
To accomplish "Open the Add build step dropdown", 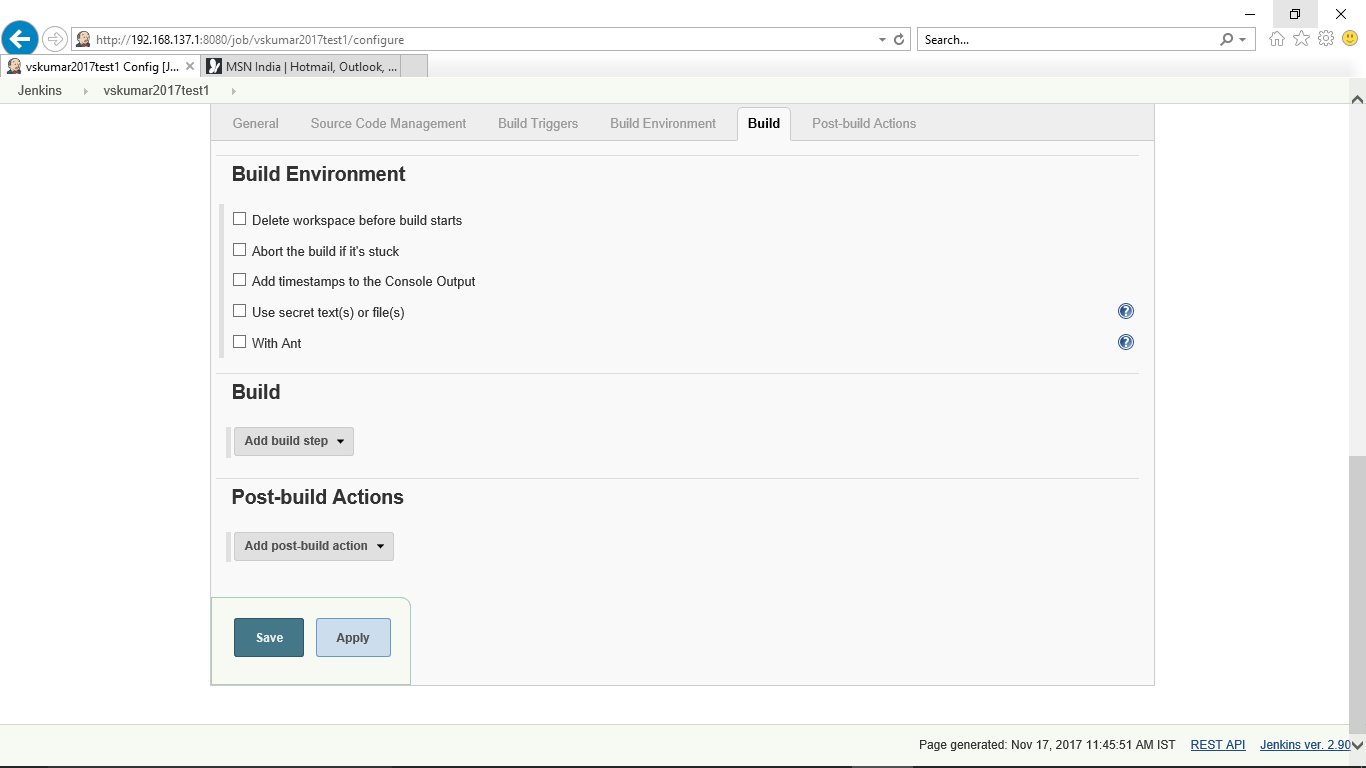I will pos(293,440).
